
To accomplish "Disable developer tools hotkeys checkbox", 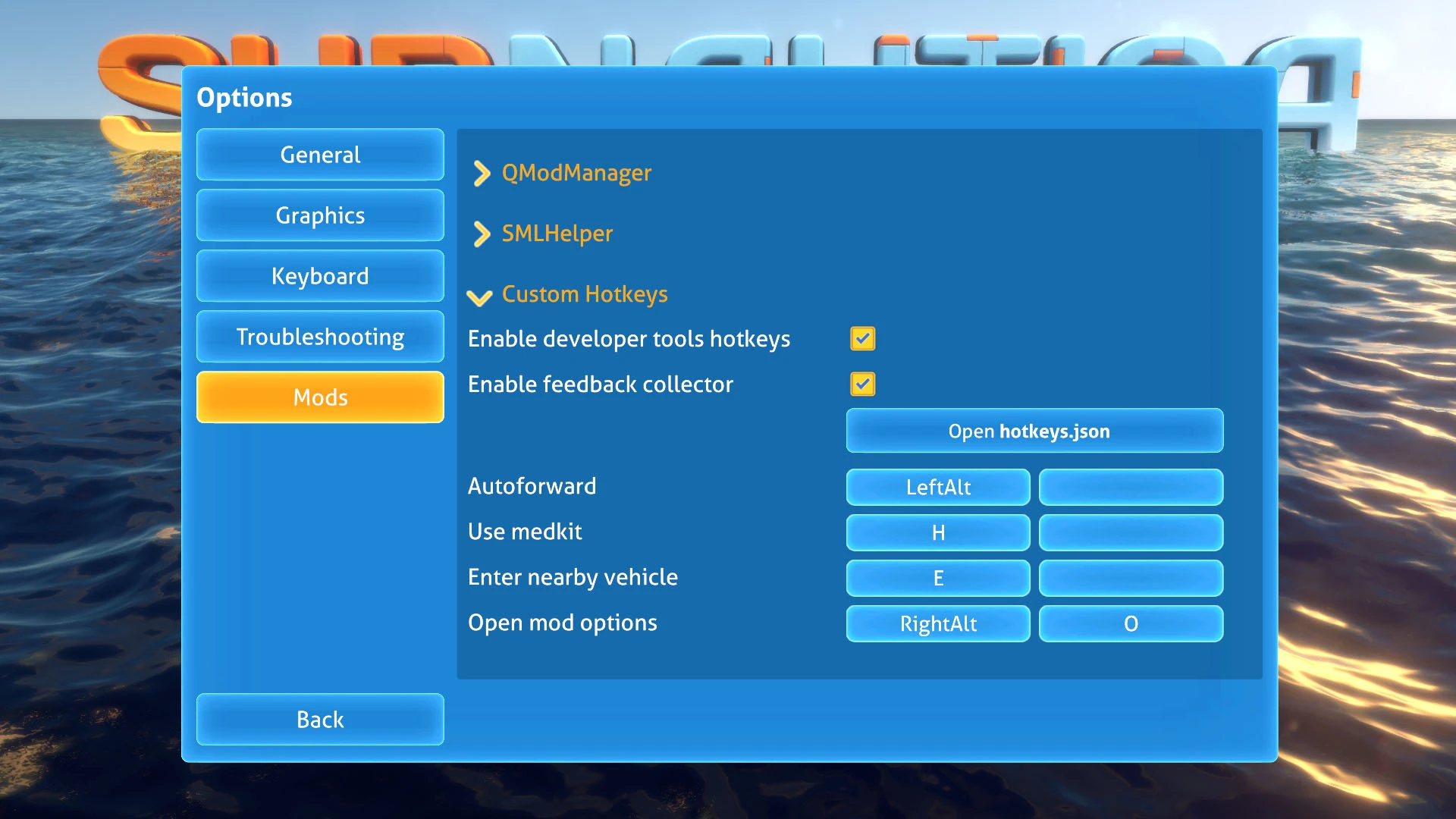I will [x=862, y=339].
